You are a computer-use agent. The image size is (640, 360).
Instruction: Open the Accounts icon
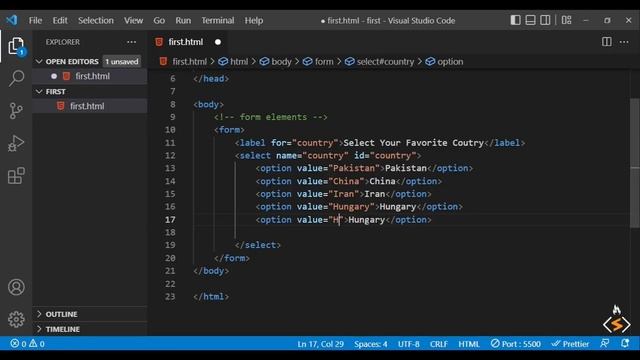[16, 287]
